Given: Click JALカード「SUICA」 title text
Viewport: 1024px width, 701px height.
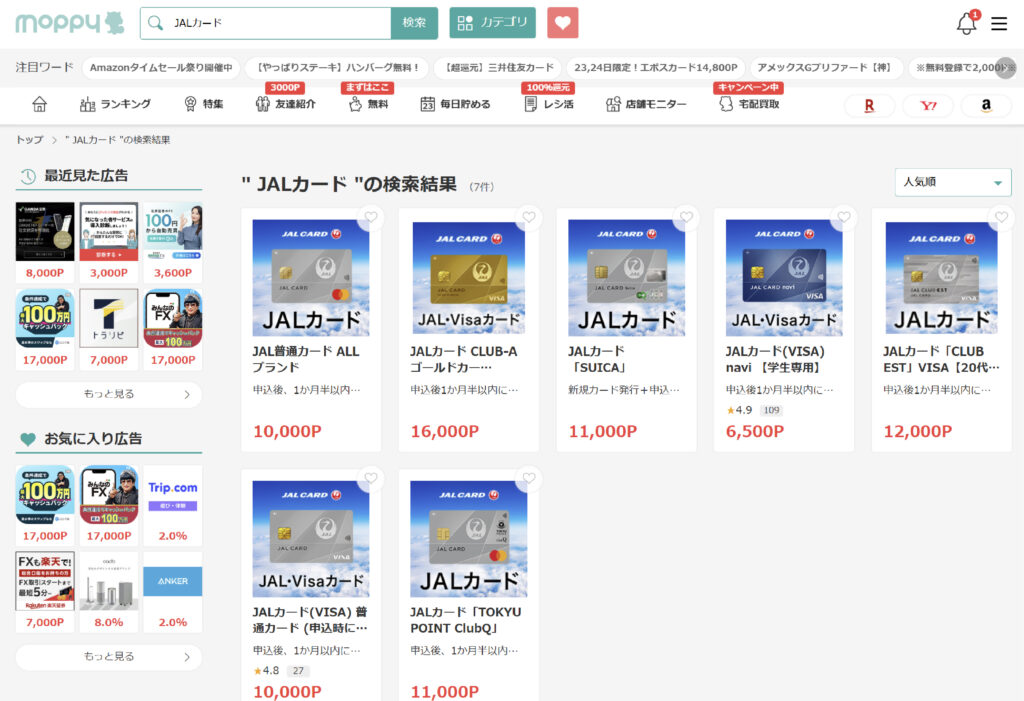Looking at the screenshot, I should tap(598, 359).
